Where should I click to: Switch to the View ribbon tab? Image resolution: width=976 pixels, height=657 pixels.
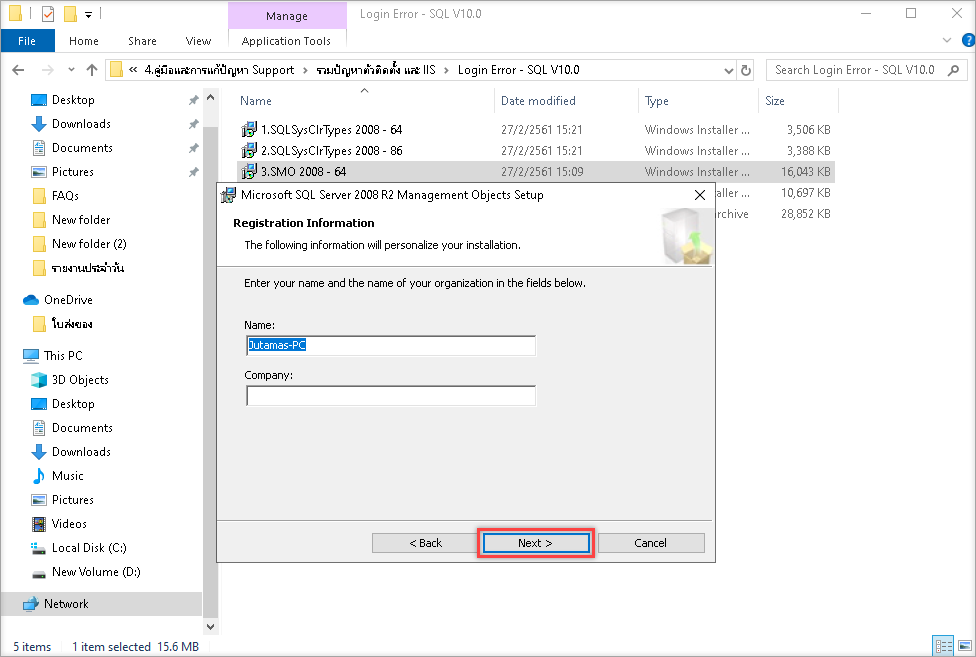click(198, 41)
